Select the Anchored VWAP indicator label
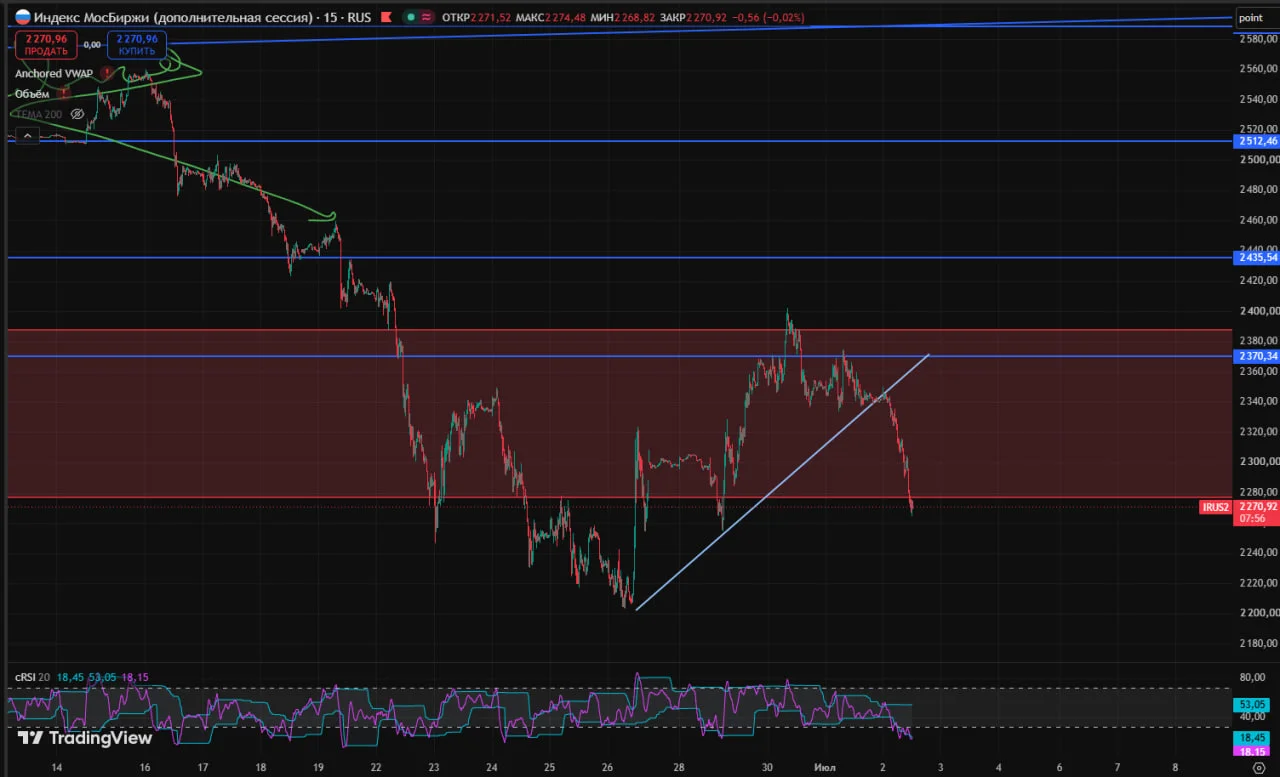Viewport: 1280px width, 777px height. point(52,73)
